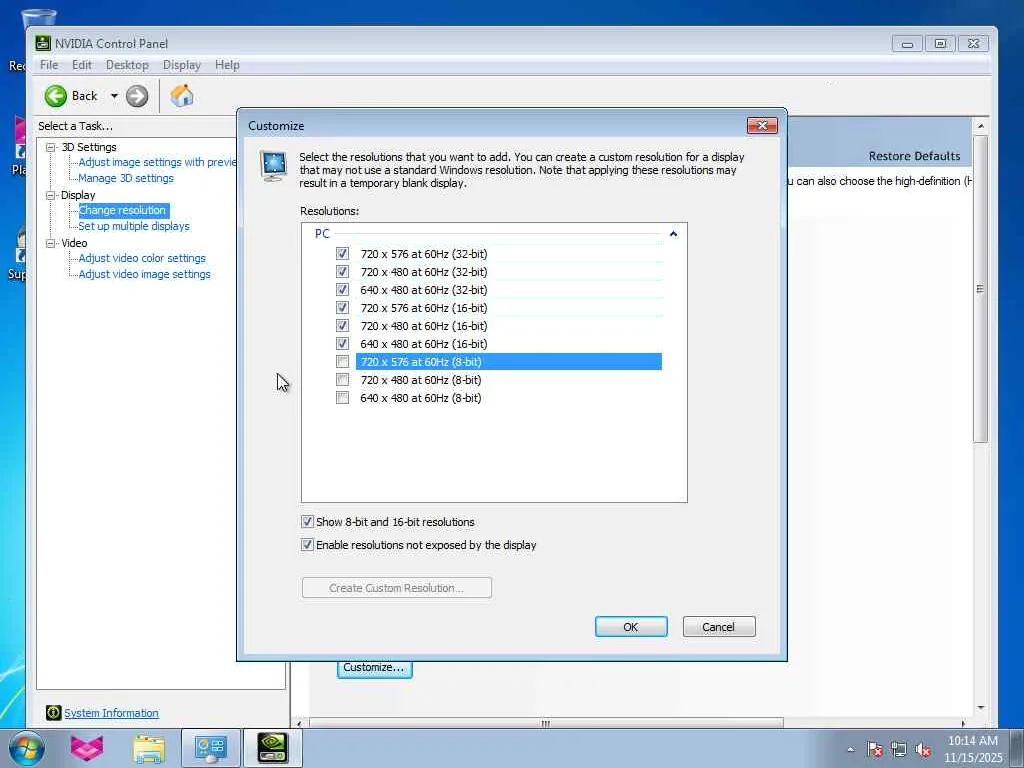Go to the Home page icon
Screen dimensions: 1024x768
click(x=182, y=96)
